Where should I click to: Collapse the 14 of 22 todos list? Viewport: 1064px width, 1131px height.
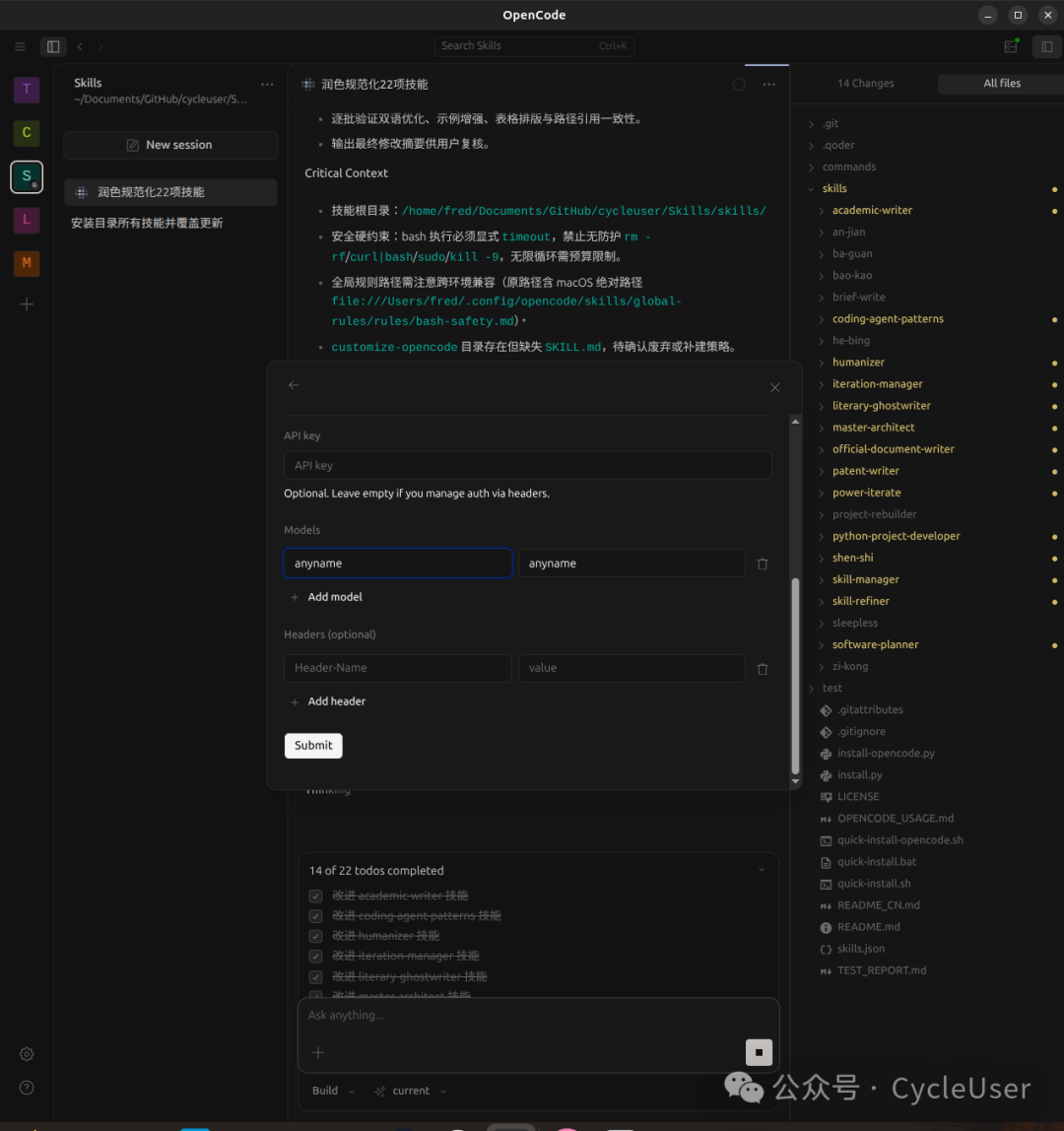point(761,871)
